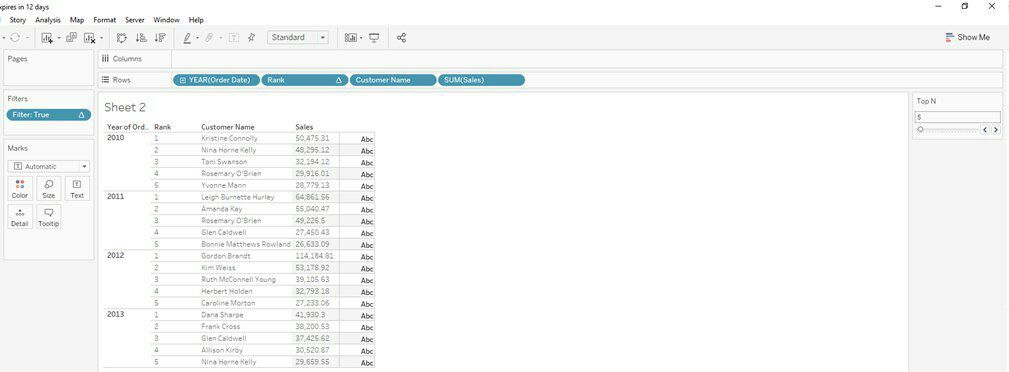1009x372 pixels.
Task: Click the Dana Sharpe customer cell
Action: pyautogui.click(x=222, y=315)
